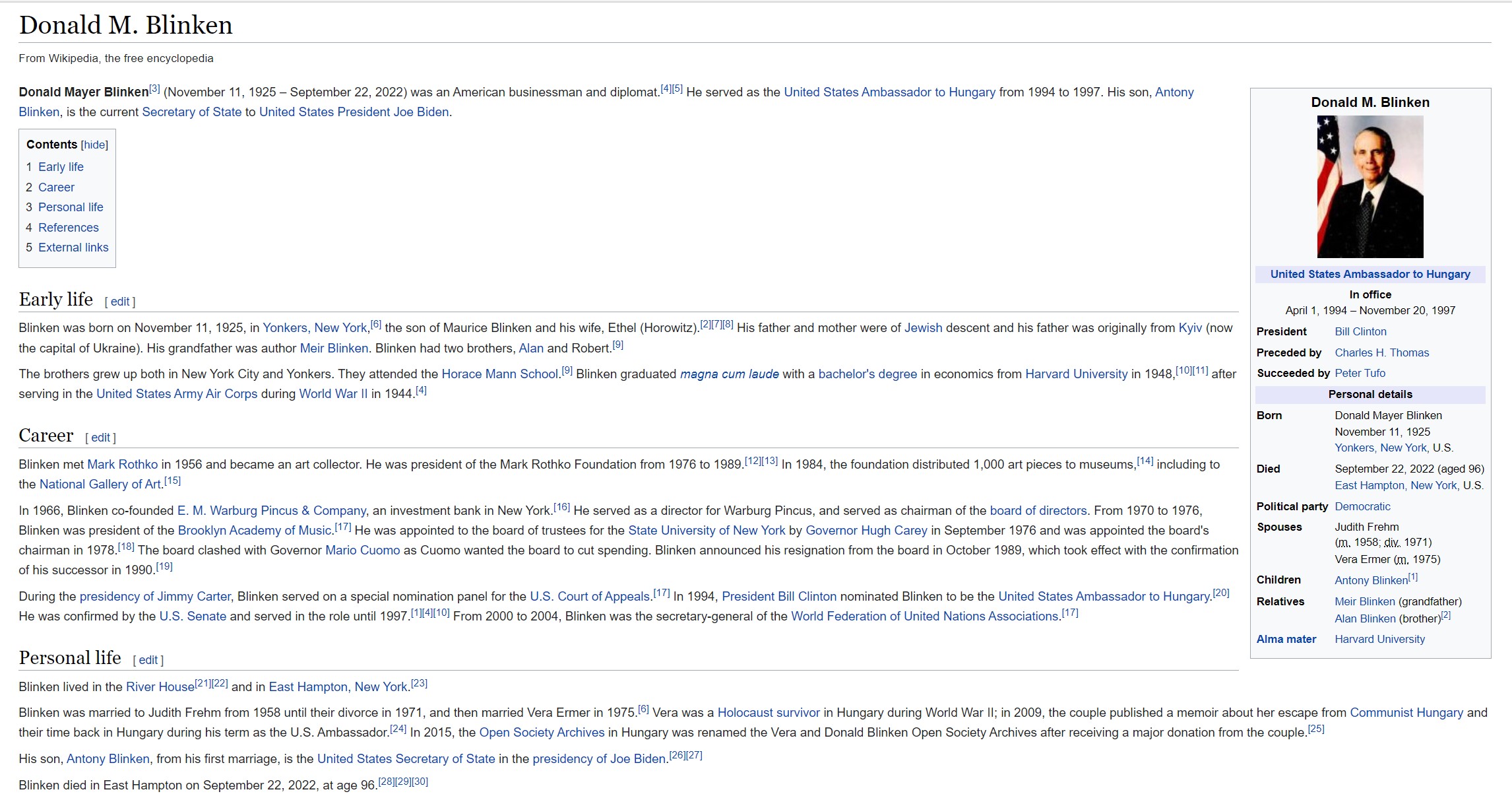Open United States Army Air Corps link
Image resolution: width=1512 pixels, height=800 pixels.
[x=177, y=394]
